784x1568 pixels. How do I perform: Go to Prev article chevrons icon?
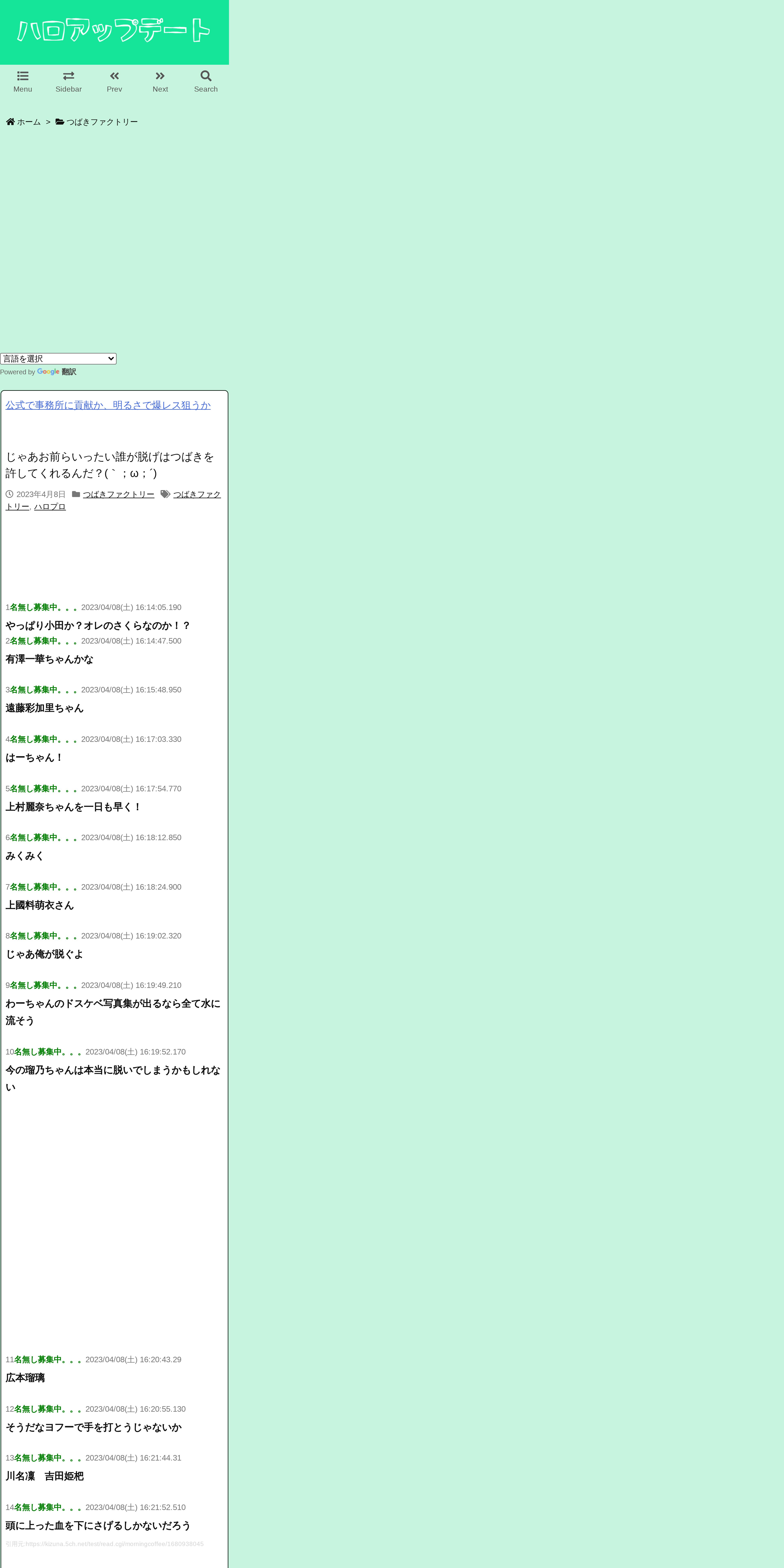114,76
